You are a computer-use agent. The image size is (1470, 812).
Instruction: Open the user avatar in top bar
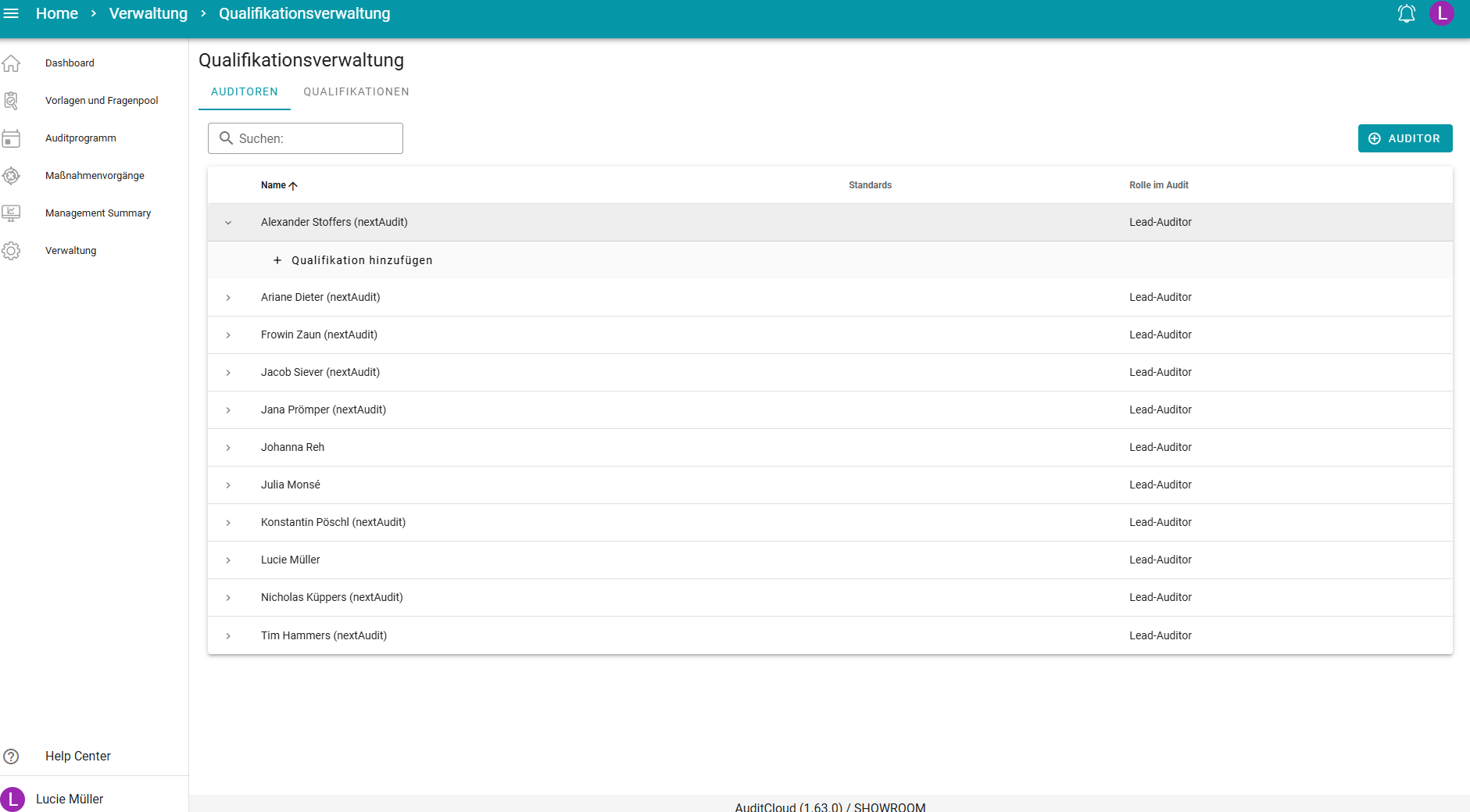click(1441, 13)
